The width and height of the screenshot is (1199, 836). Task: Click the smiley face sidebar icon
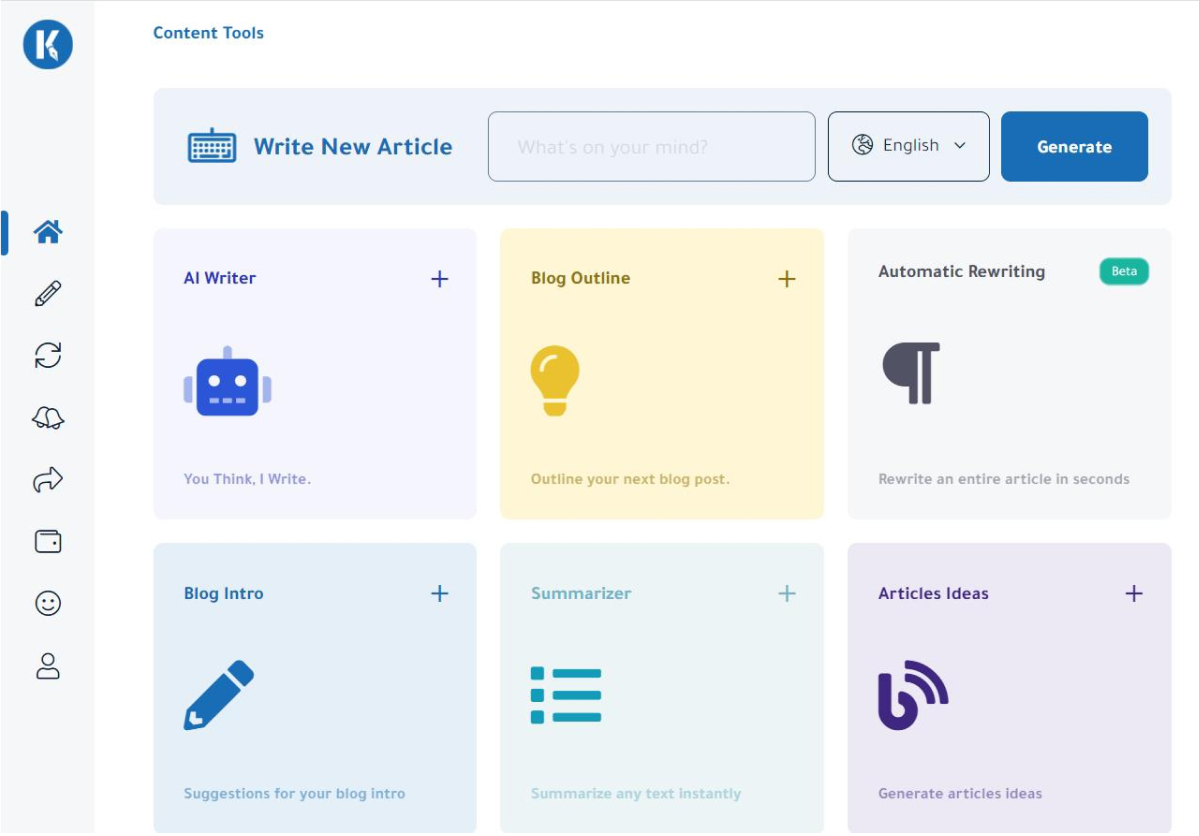pos(48,603)
